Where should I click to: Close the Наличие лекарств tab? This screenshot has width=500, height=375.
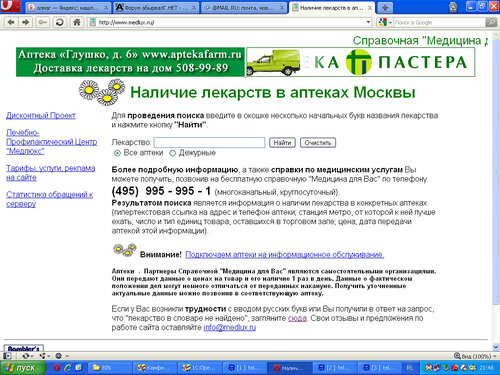pyautogui.click(x=370, y=8)
